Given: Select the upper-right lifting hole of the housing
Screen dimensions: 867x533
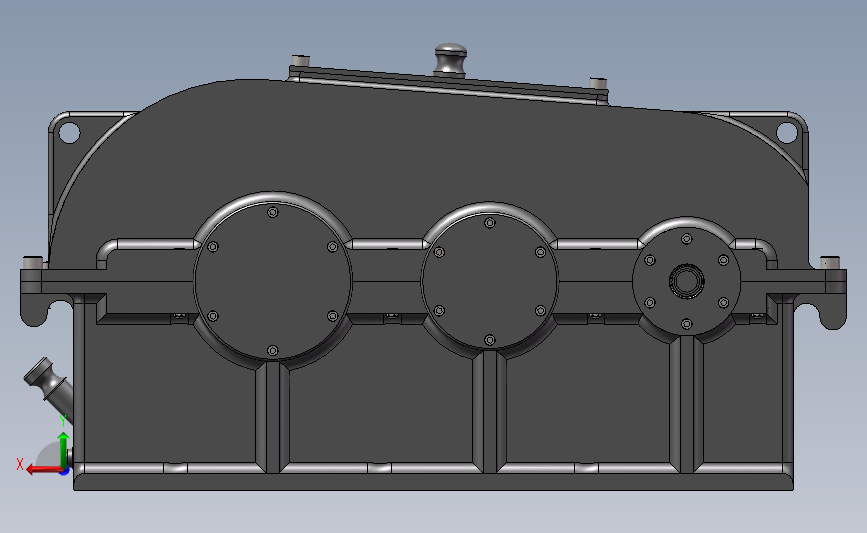Looking at the screenshot, I should tap(787, 133).
